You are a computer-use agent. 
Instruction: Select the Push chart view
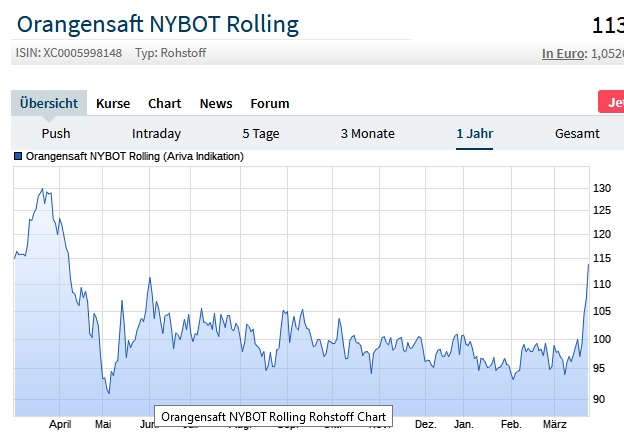coord(56,133)
